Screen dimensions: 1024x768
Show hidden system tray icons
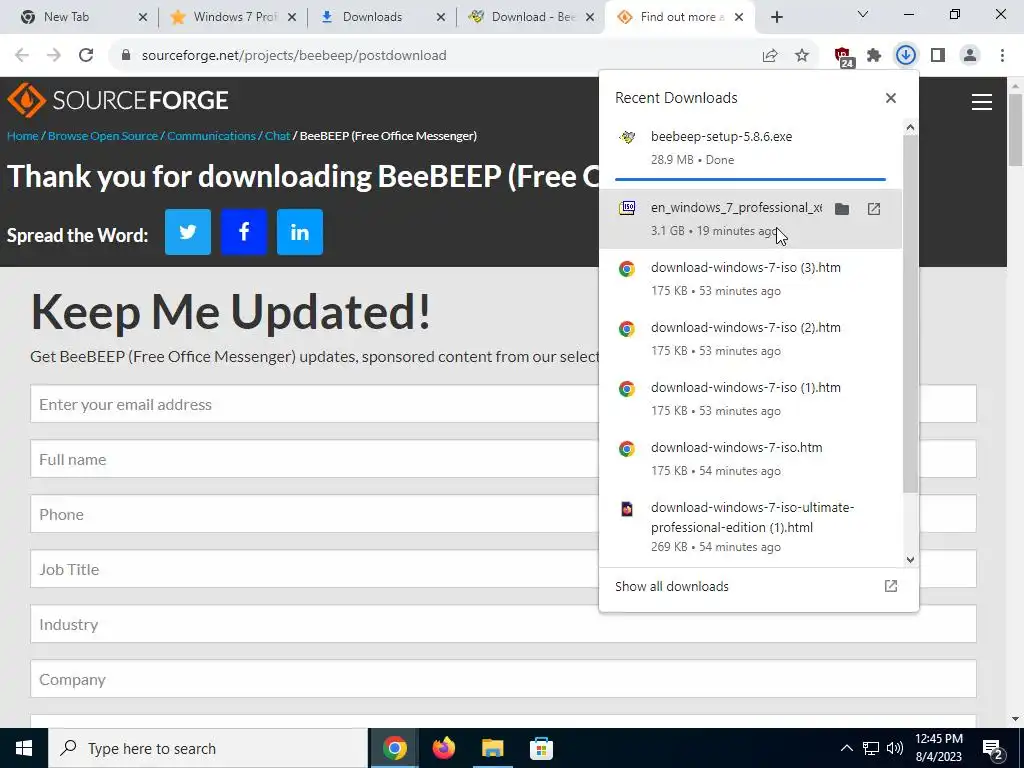tap(846, 748)
